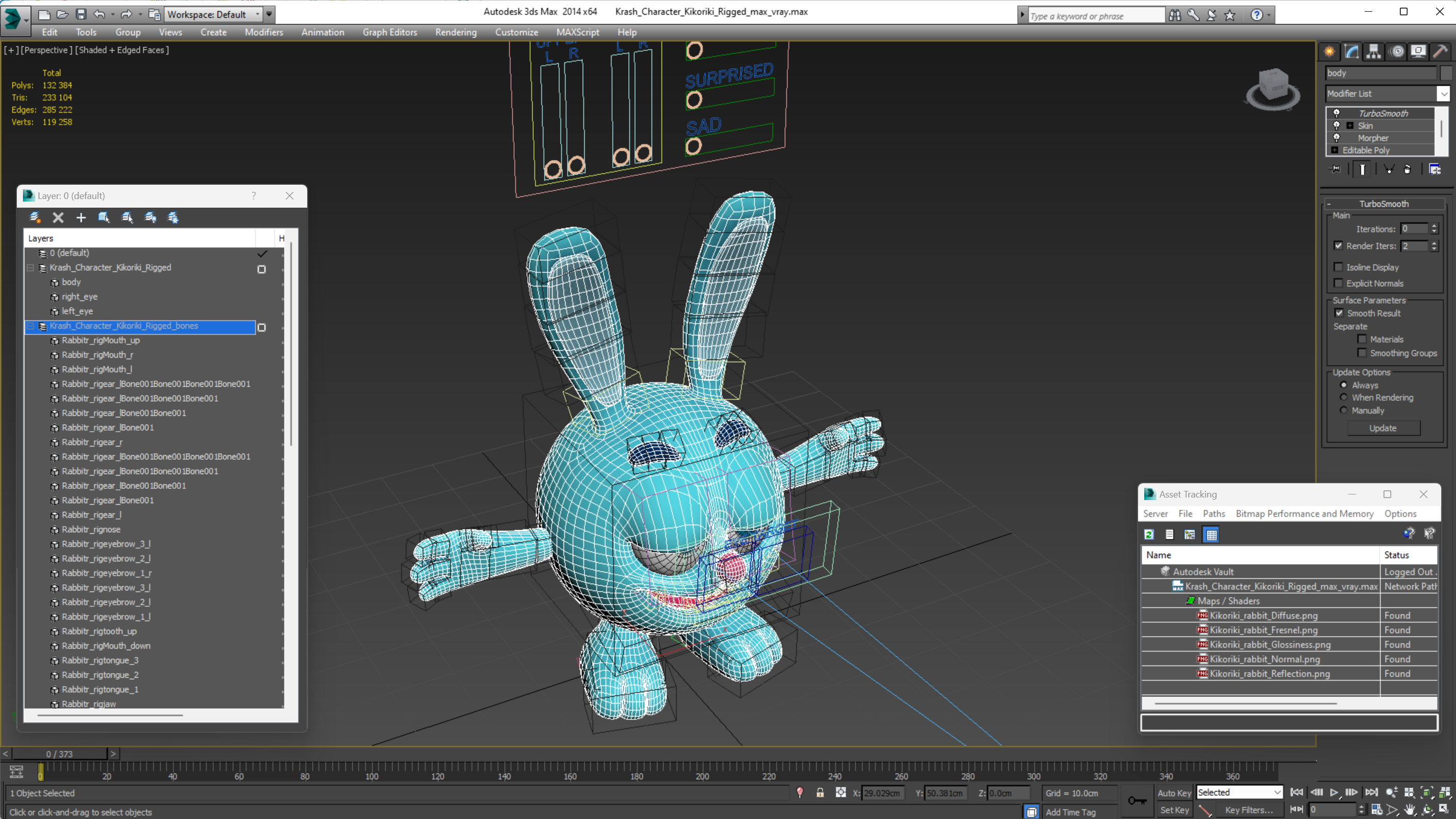Enable Separate by Materials checkbox

pos(1362,339)
